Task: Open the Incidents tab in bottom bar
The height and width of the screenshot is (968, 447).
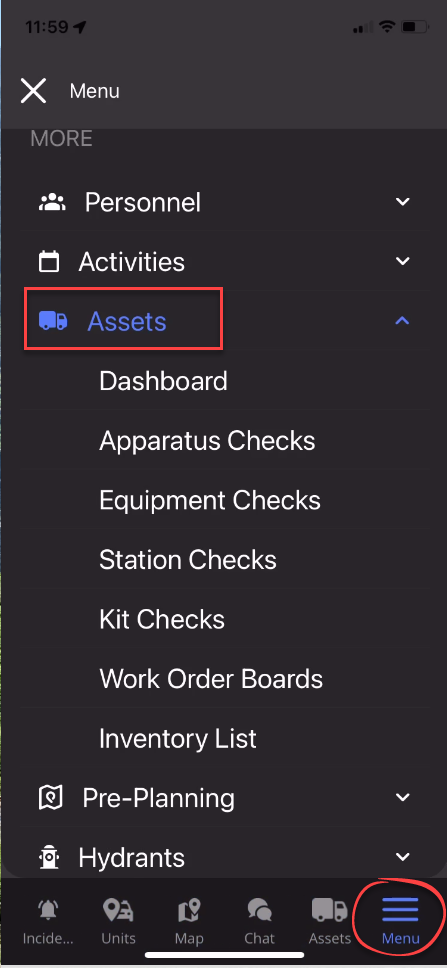Action: pos(48,922)
